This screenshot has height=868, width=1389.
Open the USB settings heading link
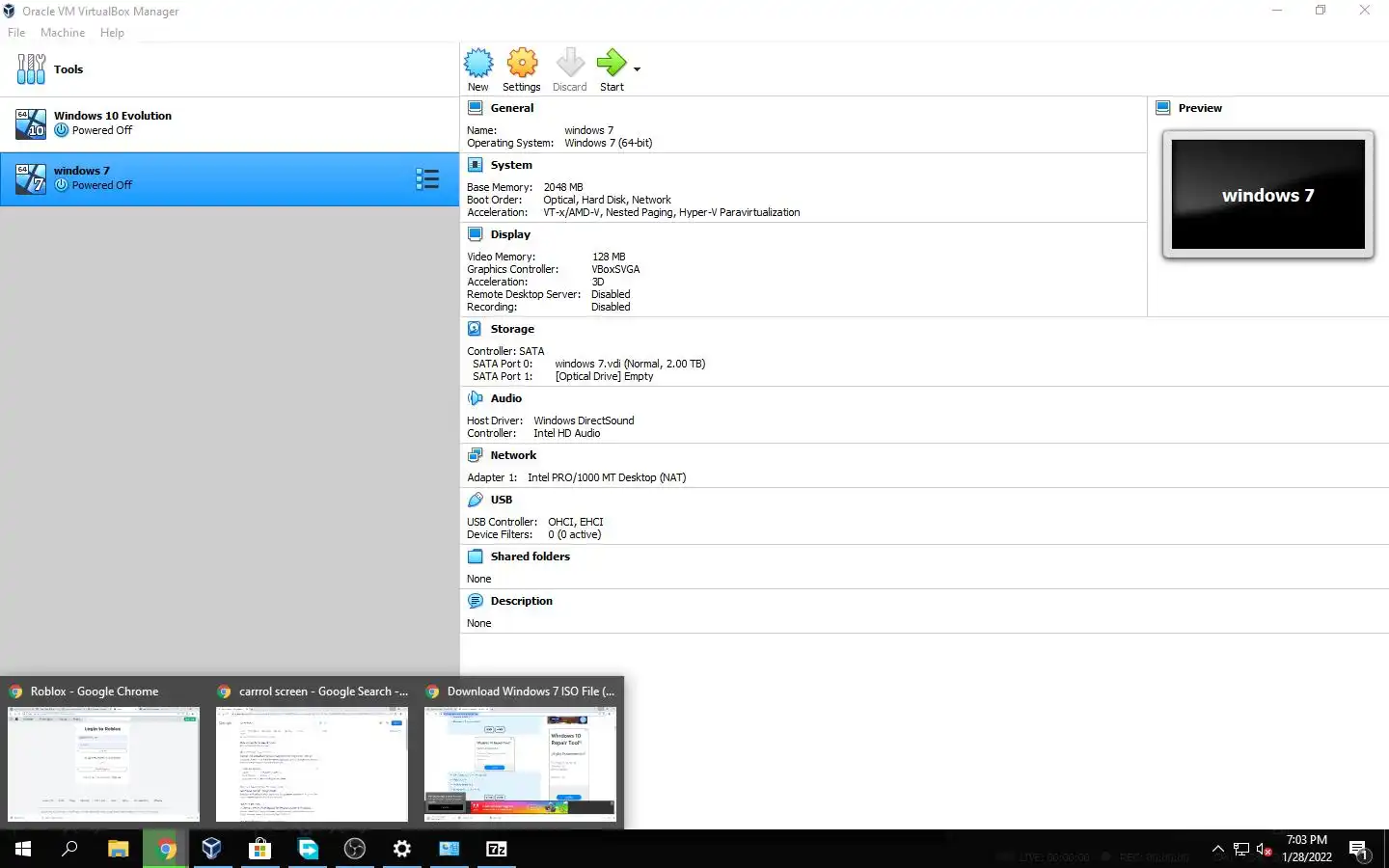pos(502,500)
